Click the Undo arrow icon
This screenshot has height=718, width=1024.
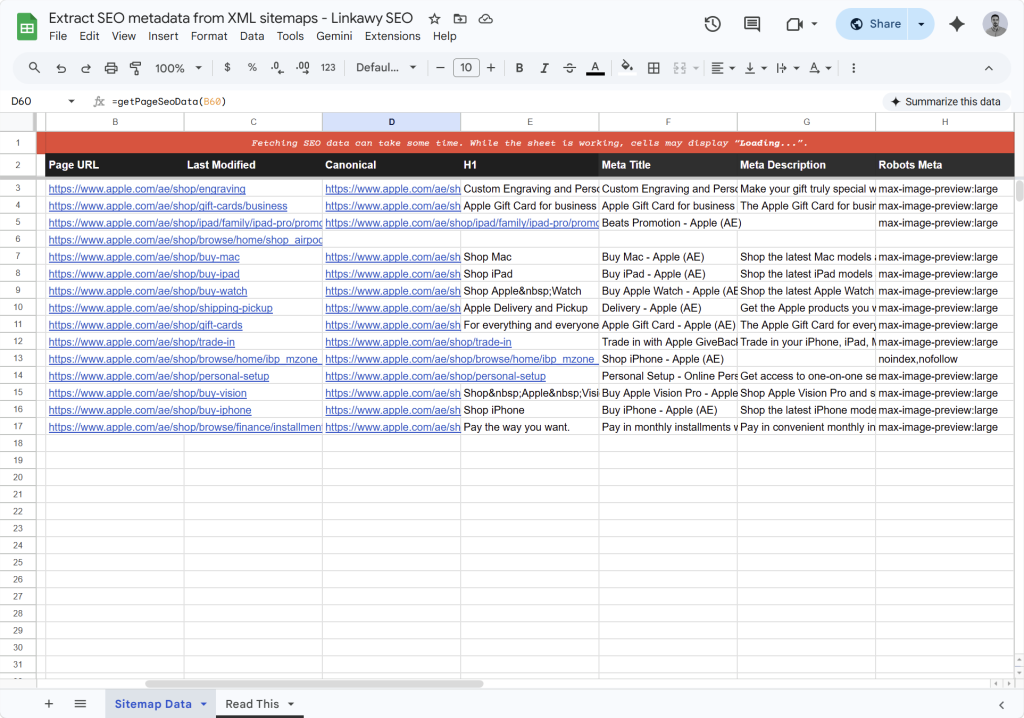click(61, 68)
